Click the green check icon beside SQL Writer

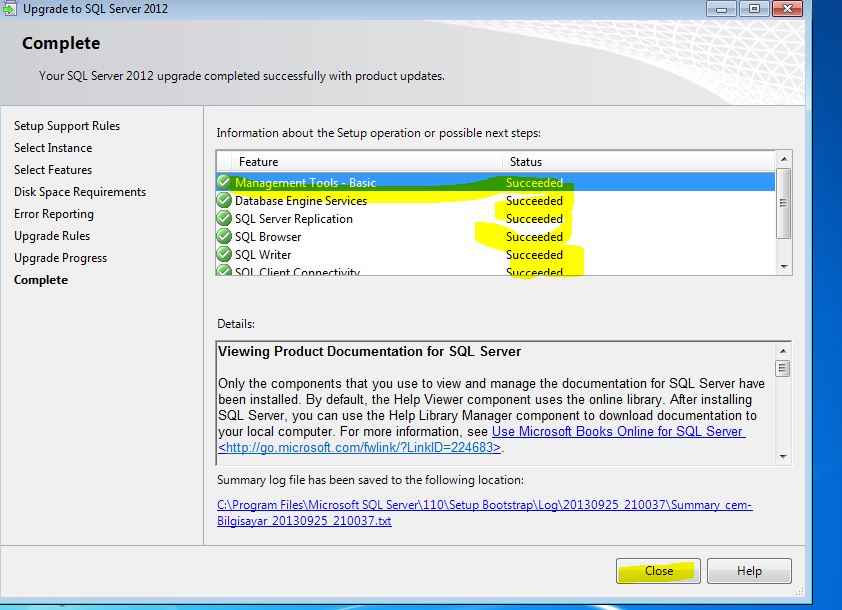(224, 255)
